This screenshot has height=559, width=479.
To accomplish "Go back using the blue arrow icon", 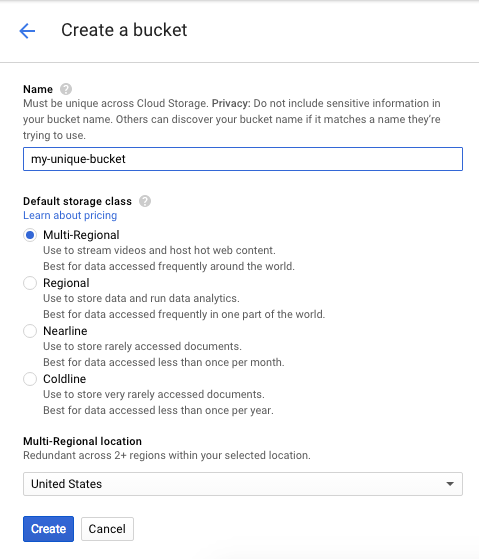I will (27, 31).
